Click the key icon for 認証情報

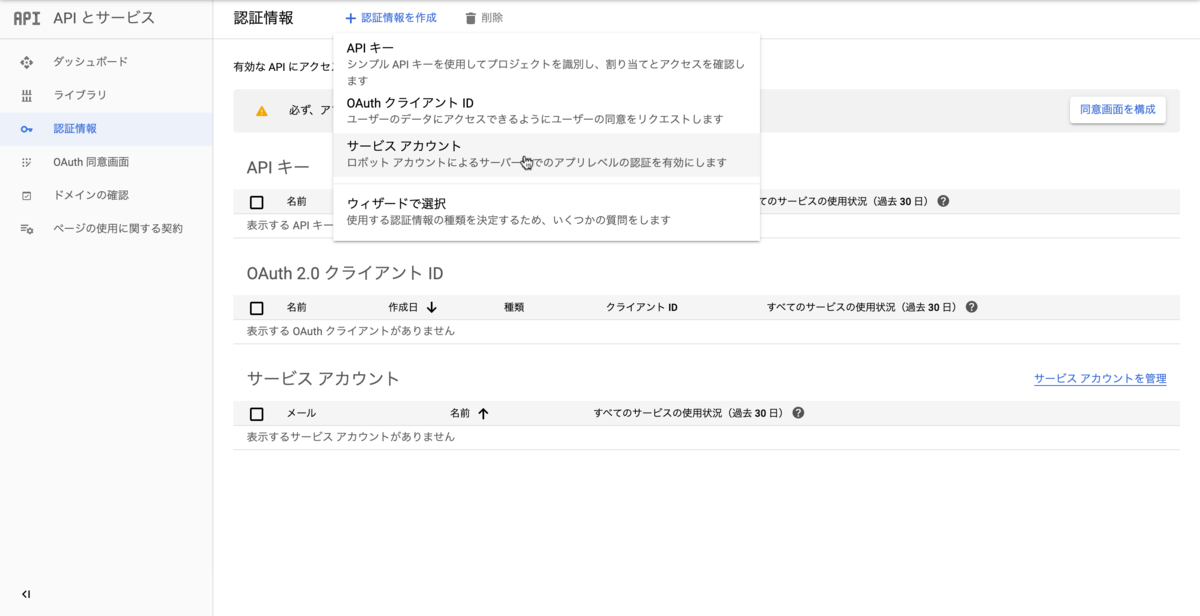[27, 129]
